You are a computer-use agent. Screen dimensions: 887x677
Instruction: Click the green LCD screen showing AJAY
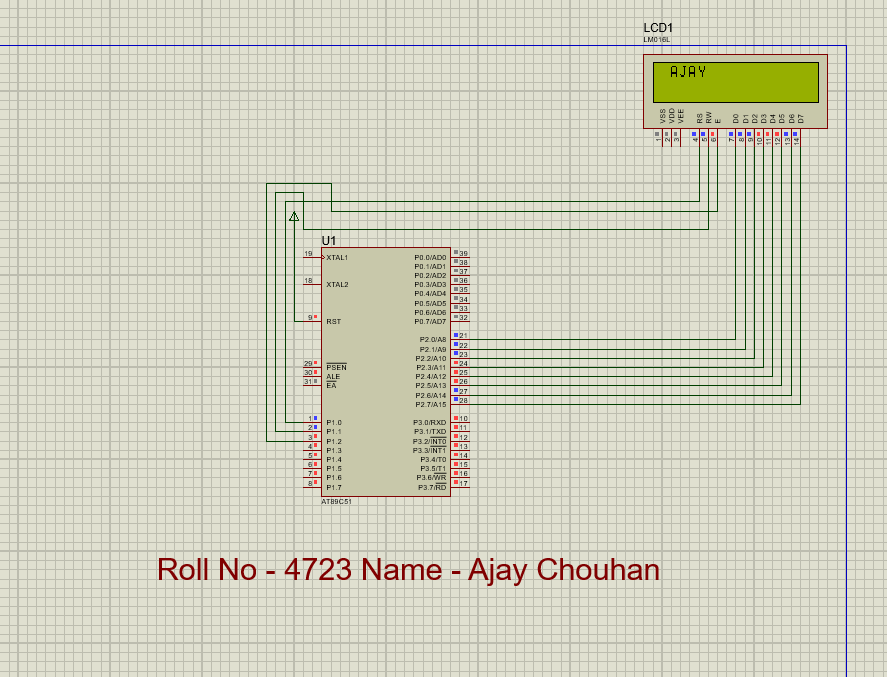pos(735,82)
